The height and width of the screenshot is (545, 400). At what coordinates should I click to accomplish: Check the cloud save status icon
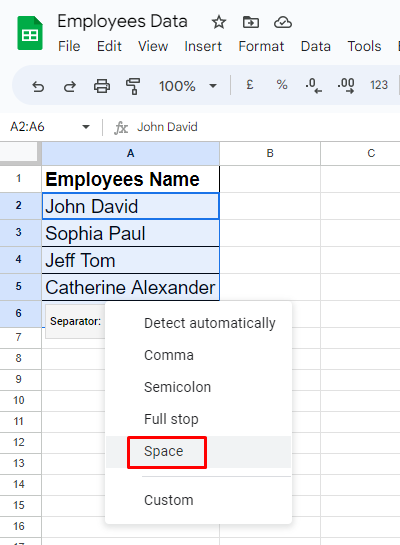point(283,23)
